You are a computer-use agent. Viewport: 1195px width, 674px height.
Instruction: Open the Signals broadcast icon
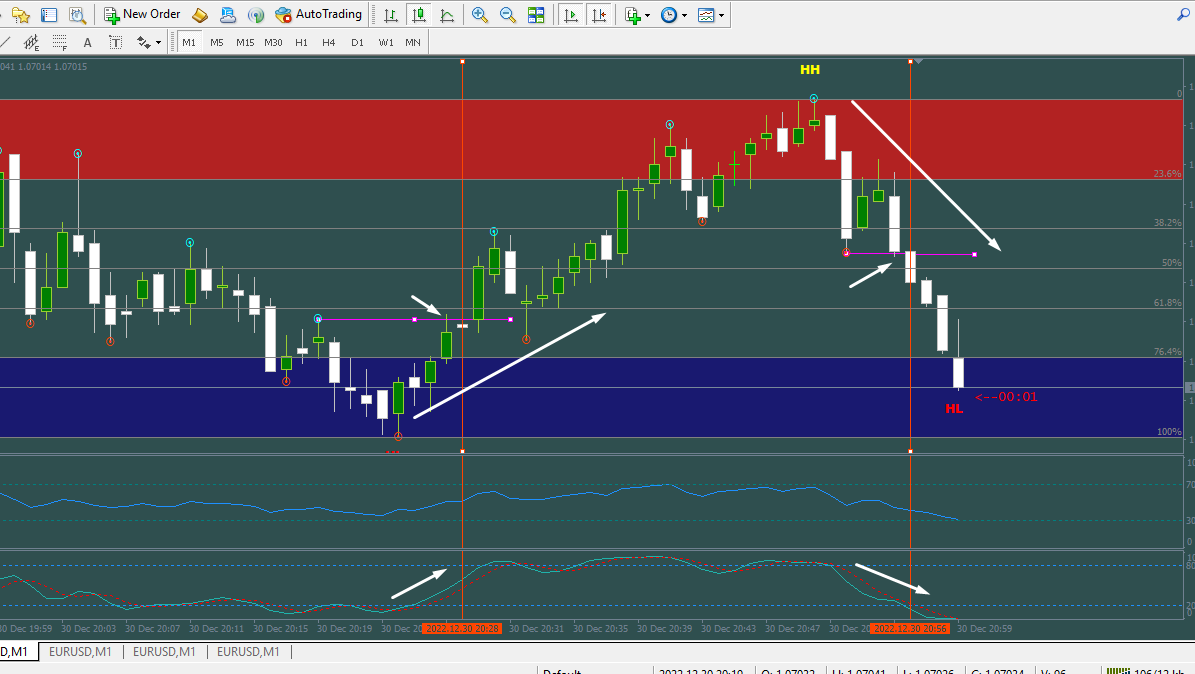(256, 14)
